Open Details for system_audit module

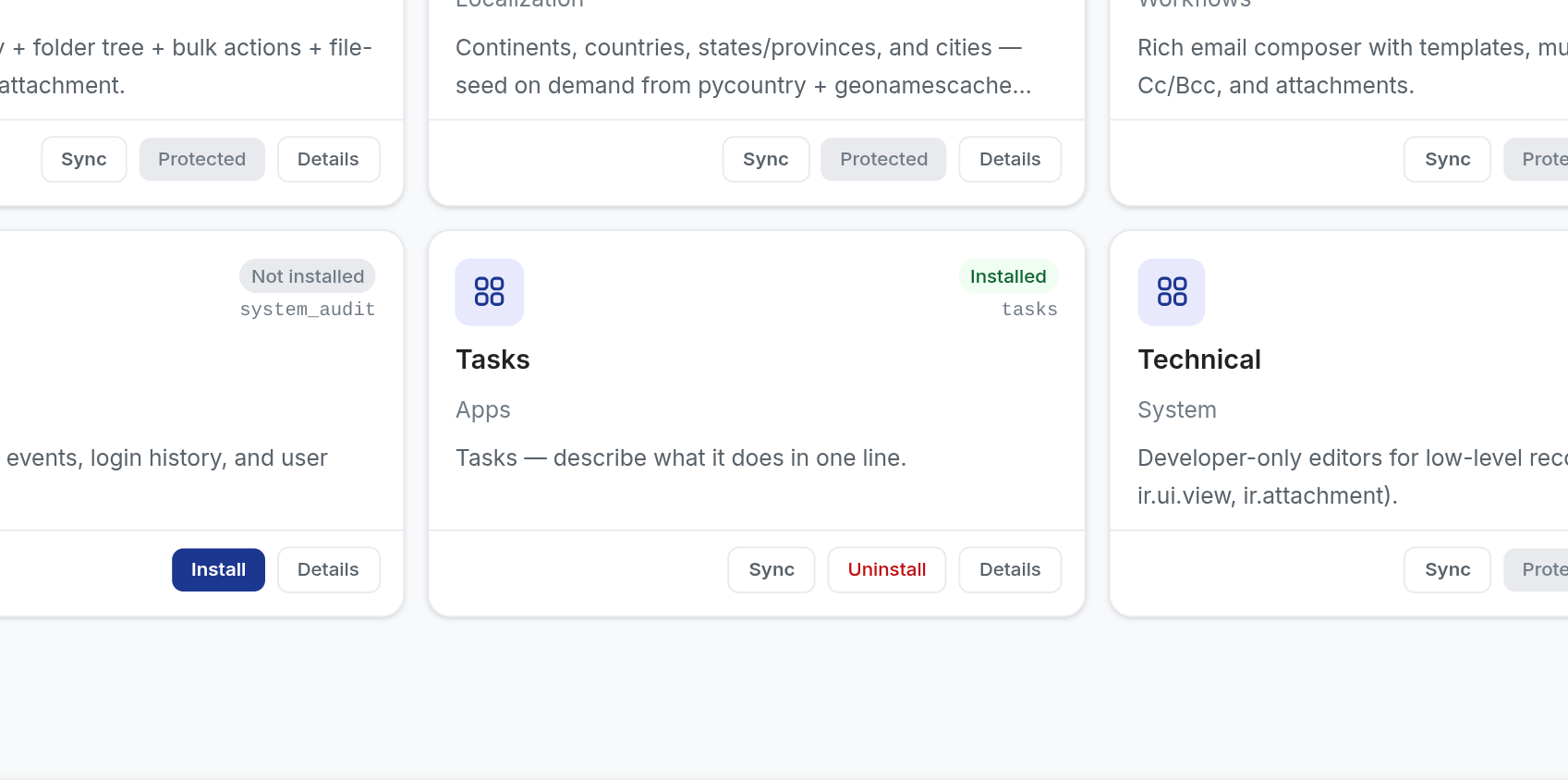[x=328, y=569]
